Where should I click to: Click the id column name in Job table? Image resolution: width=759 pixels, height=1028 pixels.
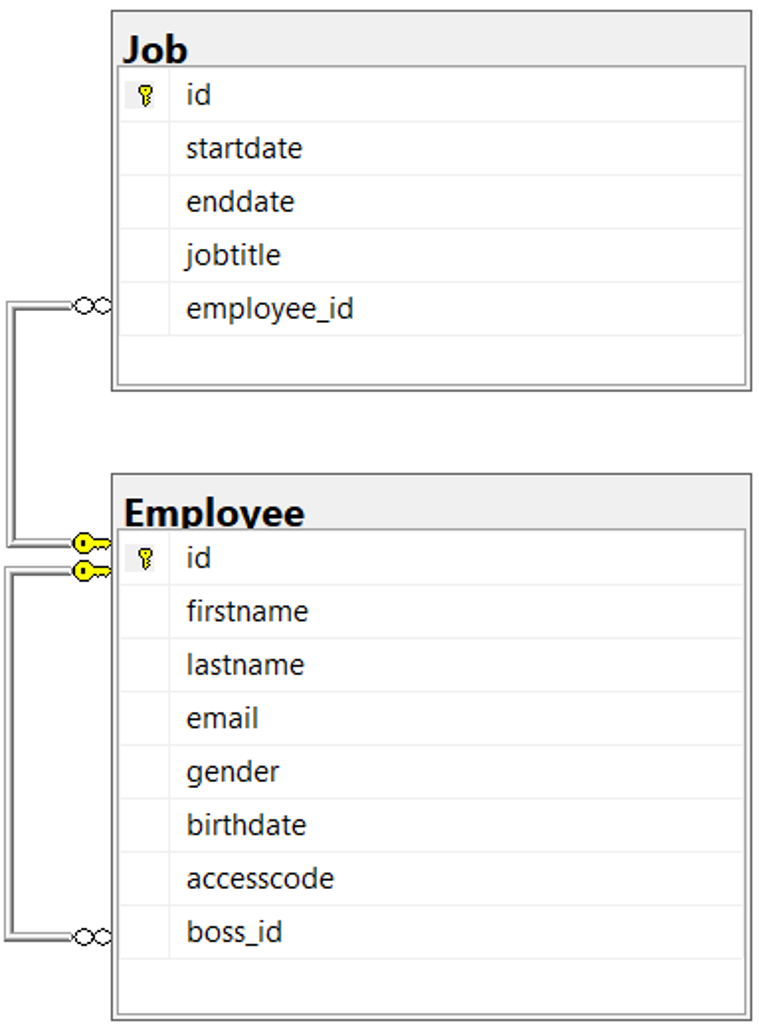pyautogui.click(x=198, y=95)
